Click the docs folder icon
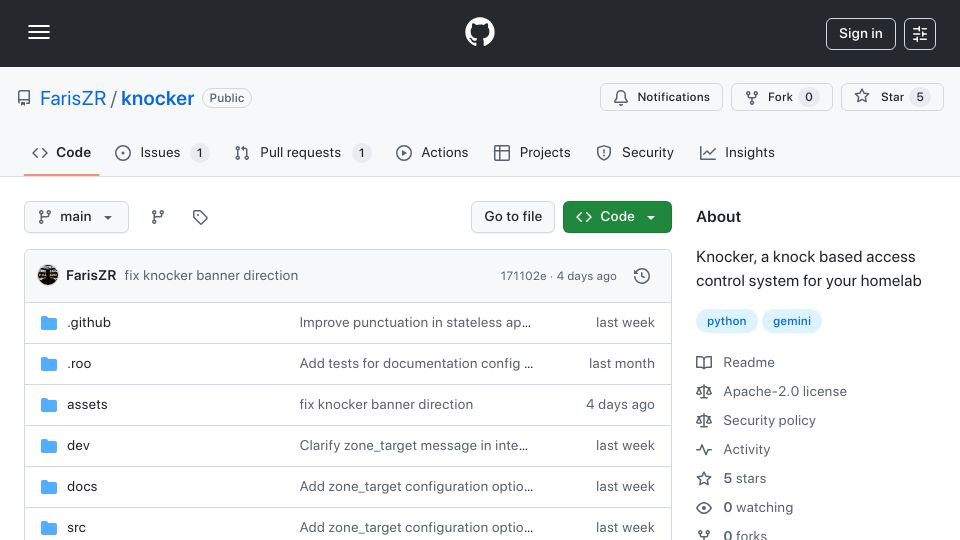960x540 pixels. point(49,487)
